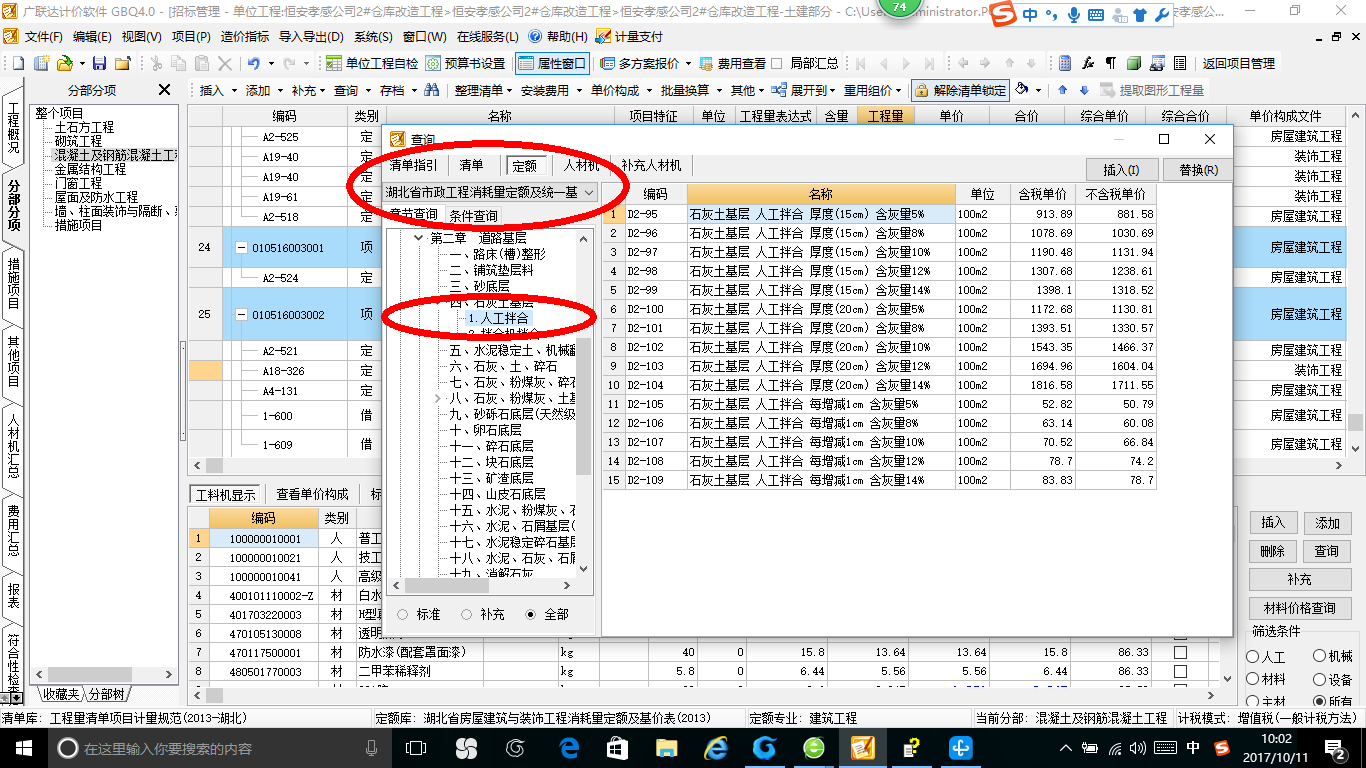
Task: Switch to 人材机 tab in query dialog
Action: [581, 166]
